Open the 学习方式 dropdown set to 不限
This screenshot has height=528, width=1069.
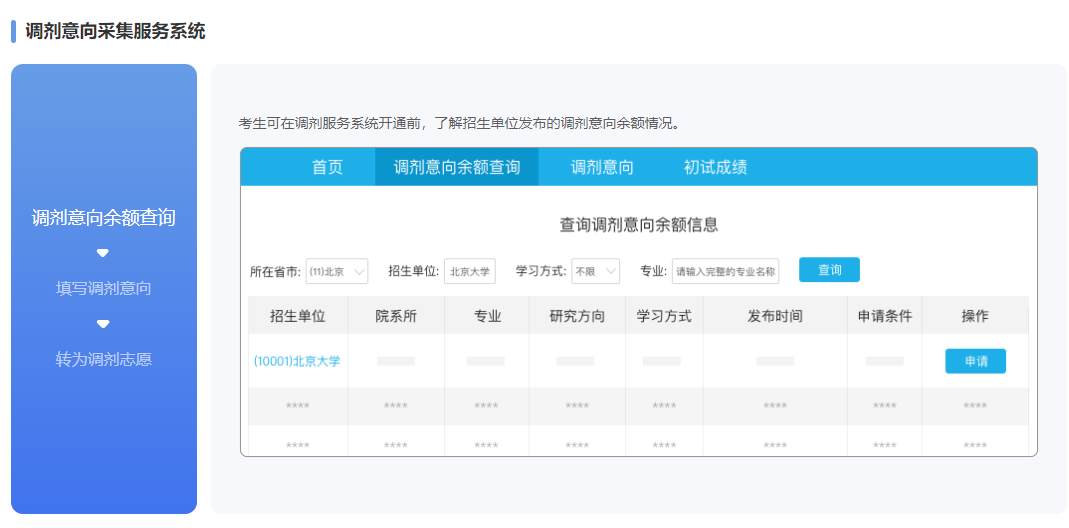click(x=596, y=271)
